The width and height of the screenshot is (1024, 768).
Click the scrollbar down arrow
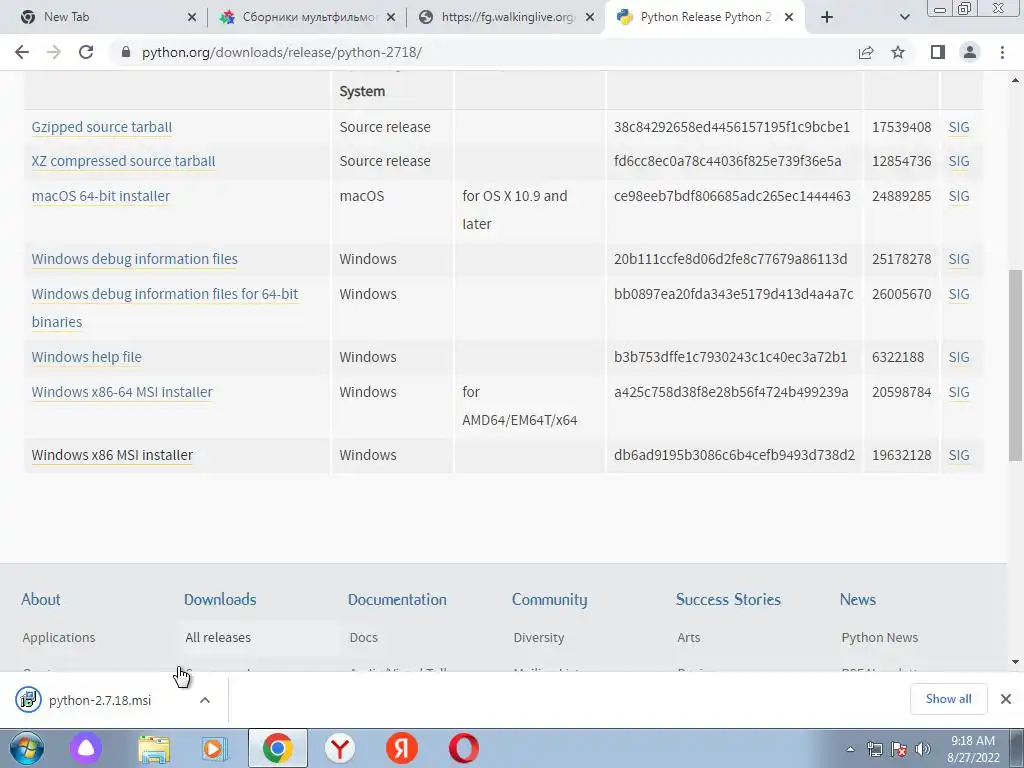click(1016, 662)
